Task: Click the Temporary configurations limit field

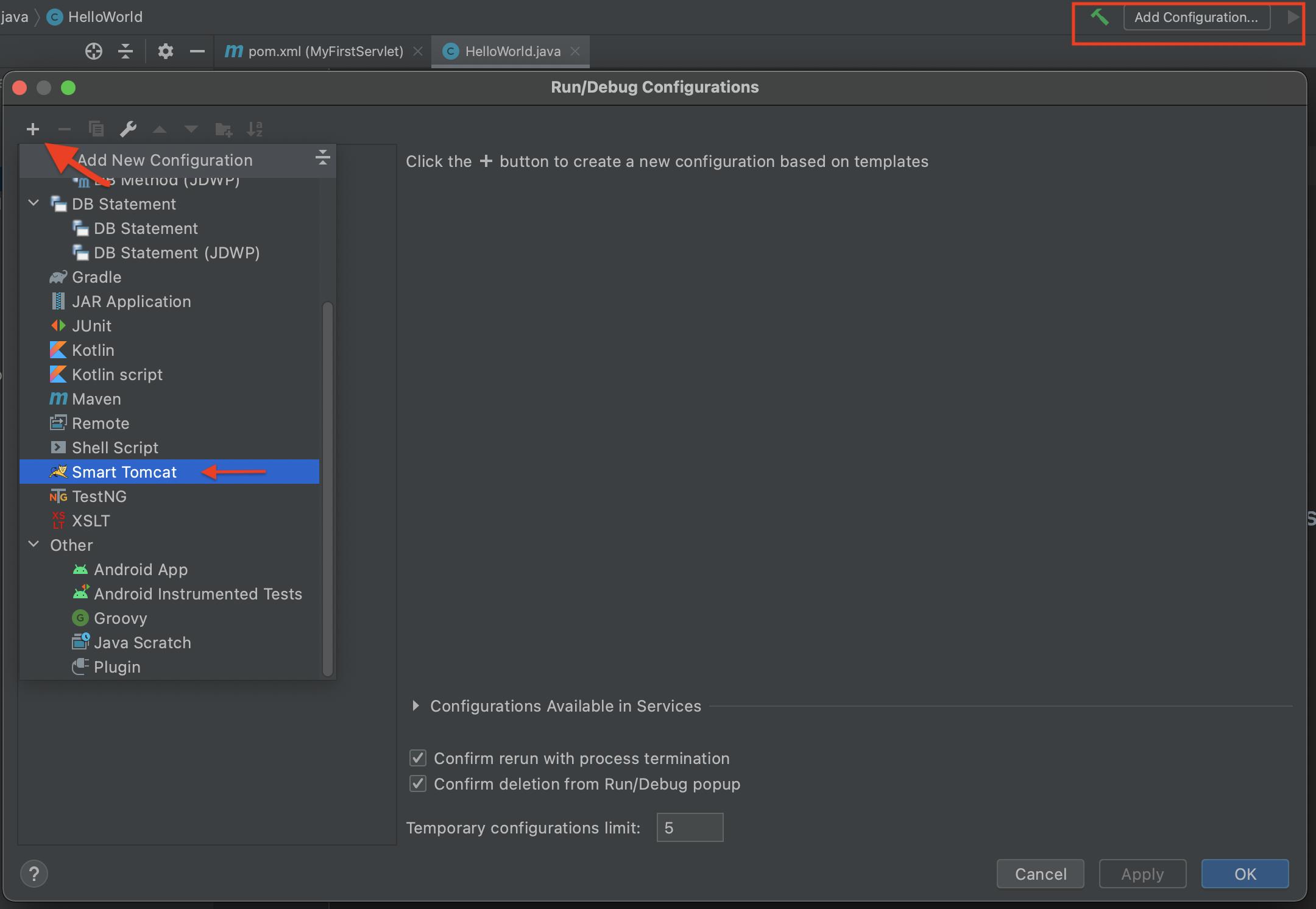Action: [x=690, y=827]
